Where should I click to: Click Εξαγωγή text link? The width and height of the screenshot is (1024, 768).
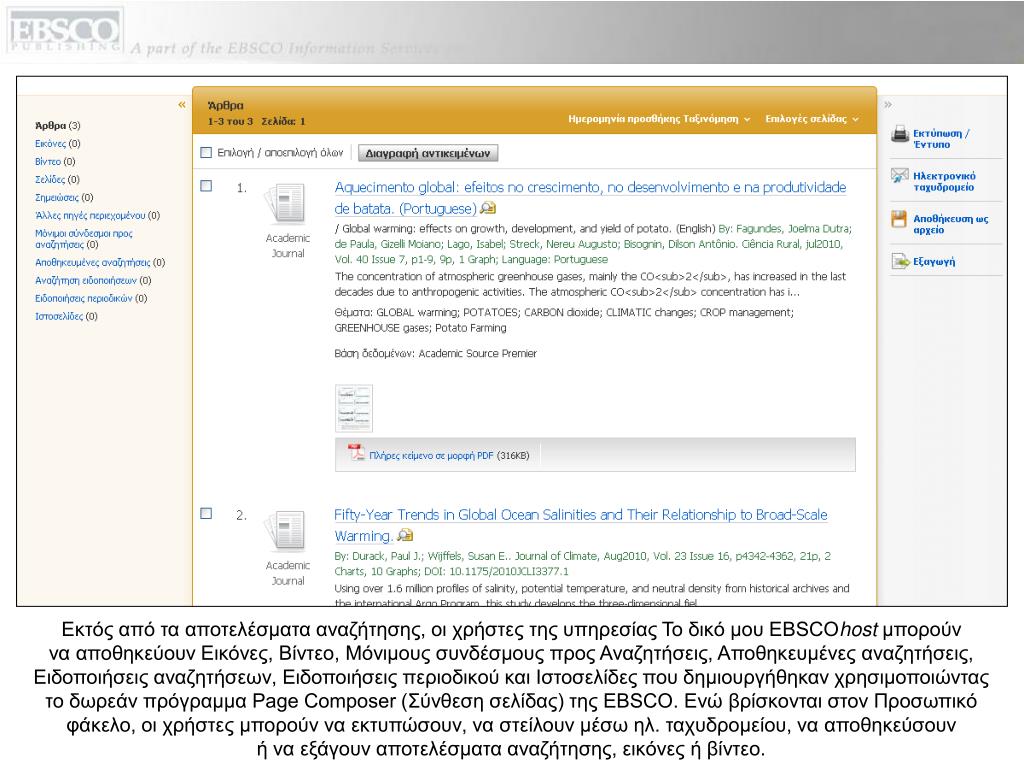[x=934, y=262]
